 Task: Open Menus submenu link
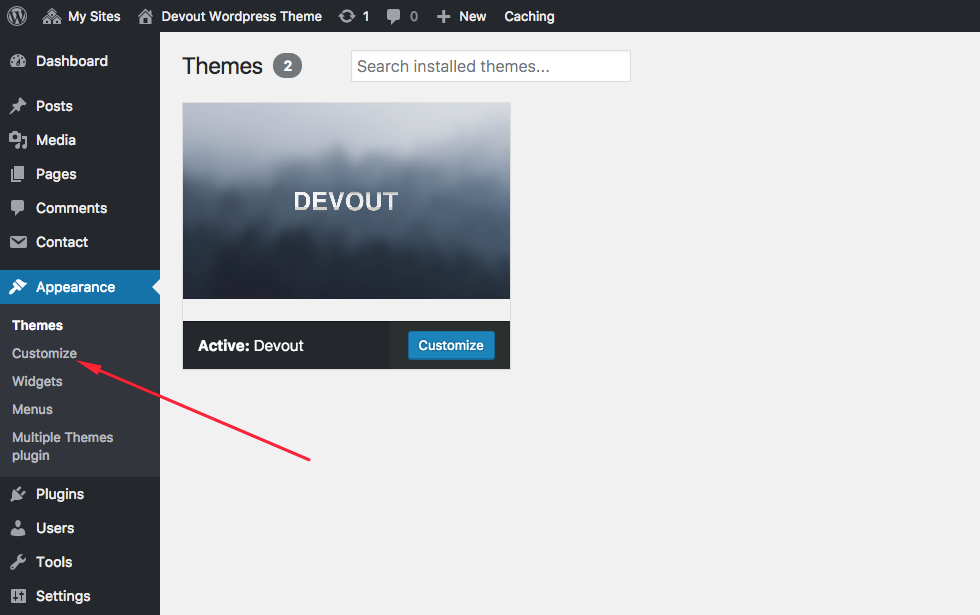[32, 409]
